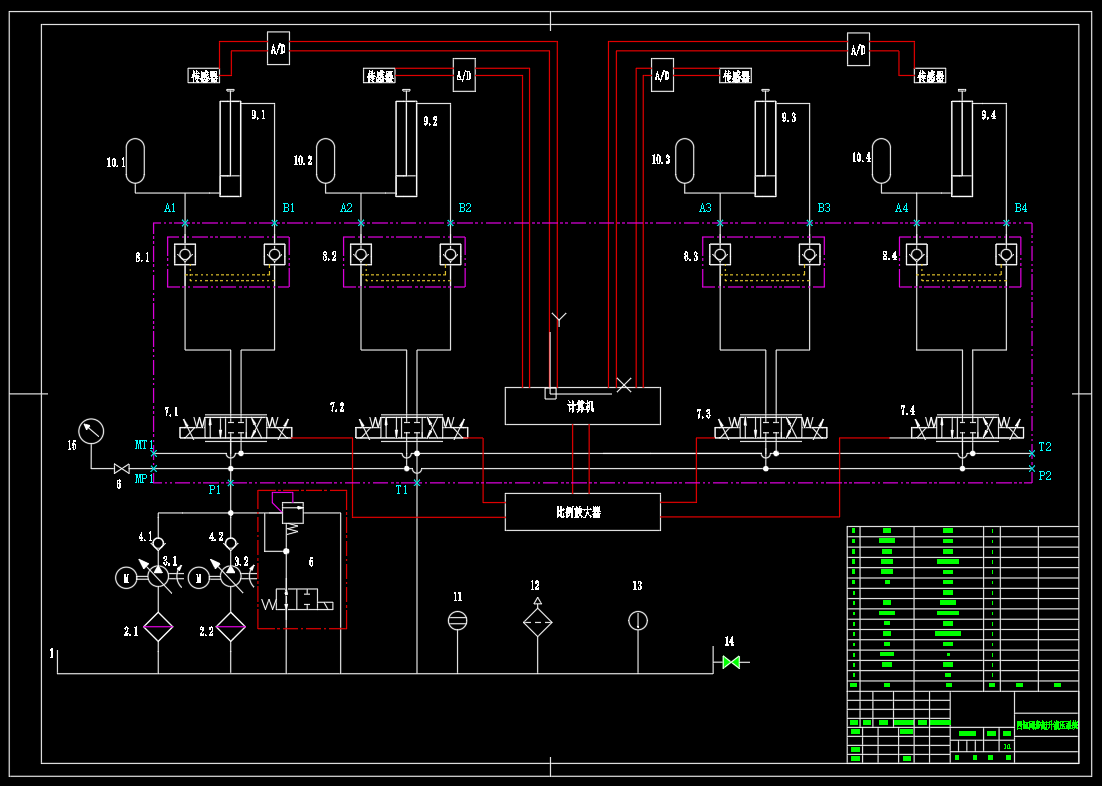This screenshot has height=786, width=1102.
Task: Click item label 8.1
Action: (142, 257)
